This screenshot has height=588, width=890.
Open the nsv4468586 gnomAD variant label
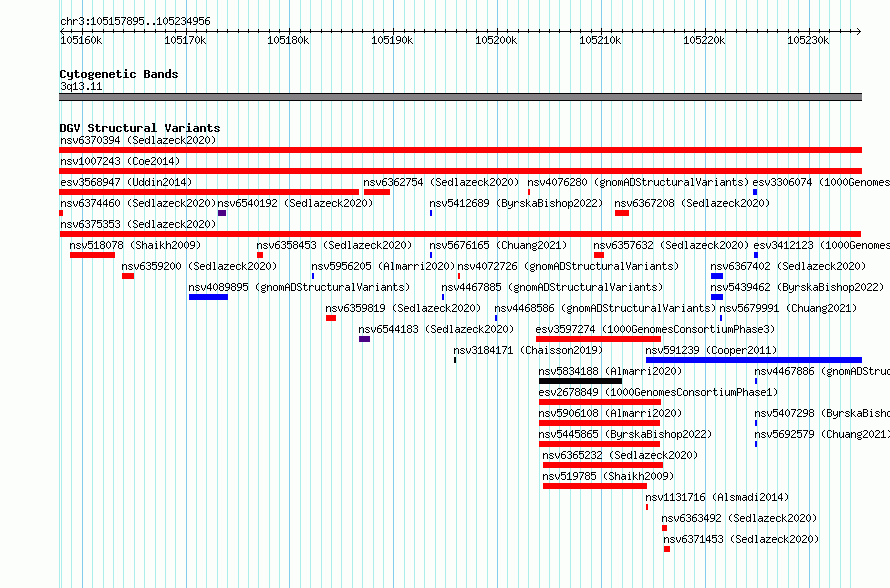coord(605,308)
